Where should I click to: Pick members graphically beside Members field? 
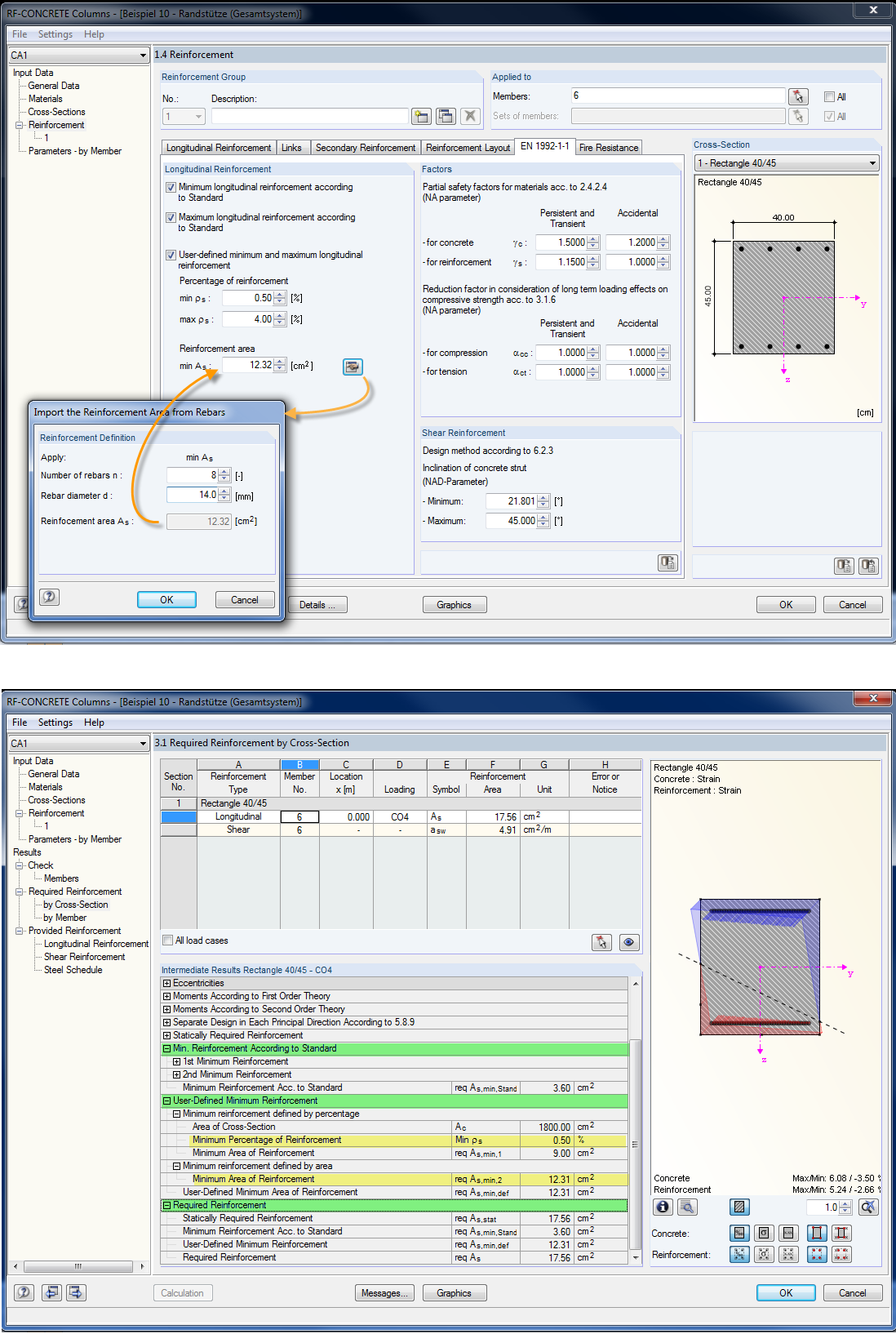(798, 96)
